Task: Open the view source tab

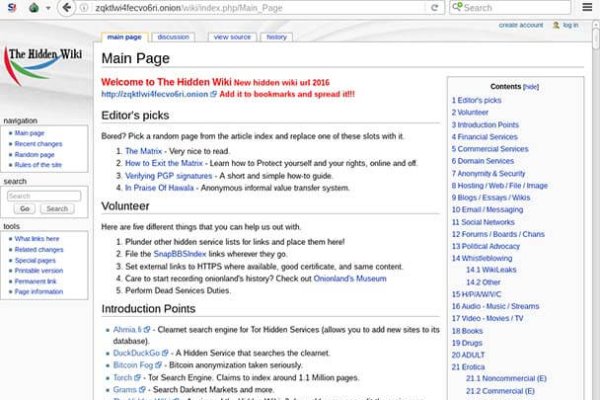Action: [232, 37]
